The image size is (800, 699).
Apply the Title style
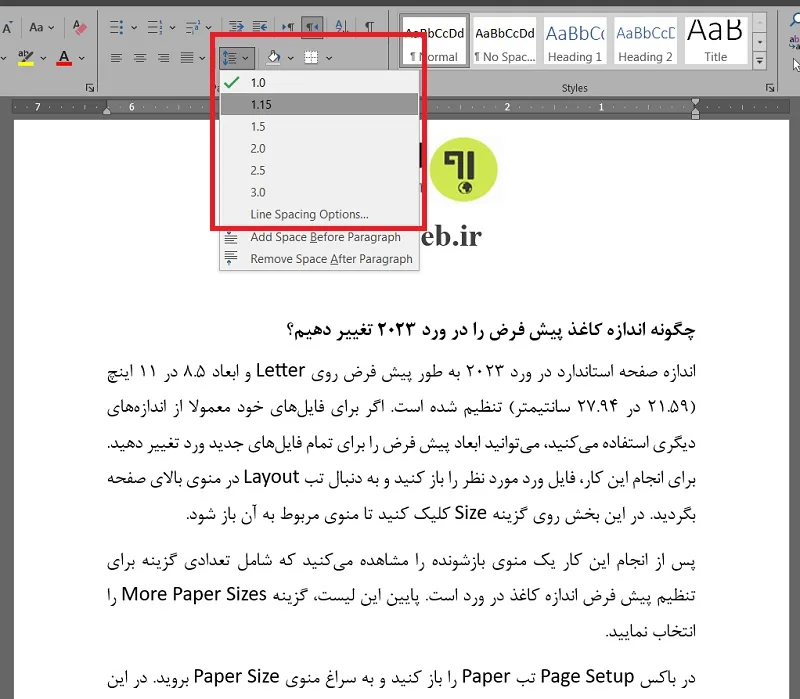(x=716, y=41)
